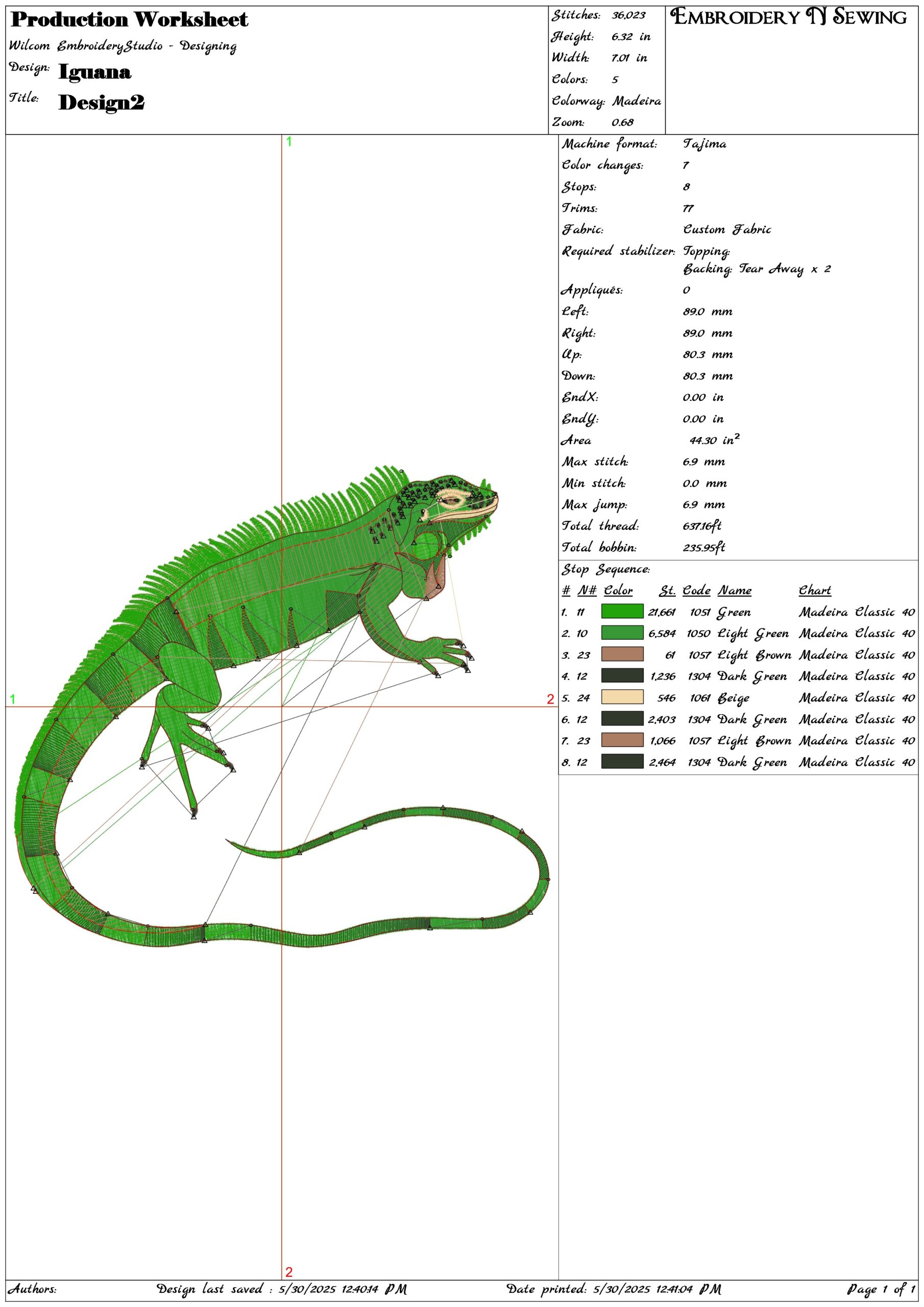Screen dimensions: 924x1307
Task: Select the Beige color swatch in row 5
Action: point(622,697)
